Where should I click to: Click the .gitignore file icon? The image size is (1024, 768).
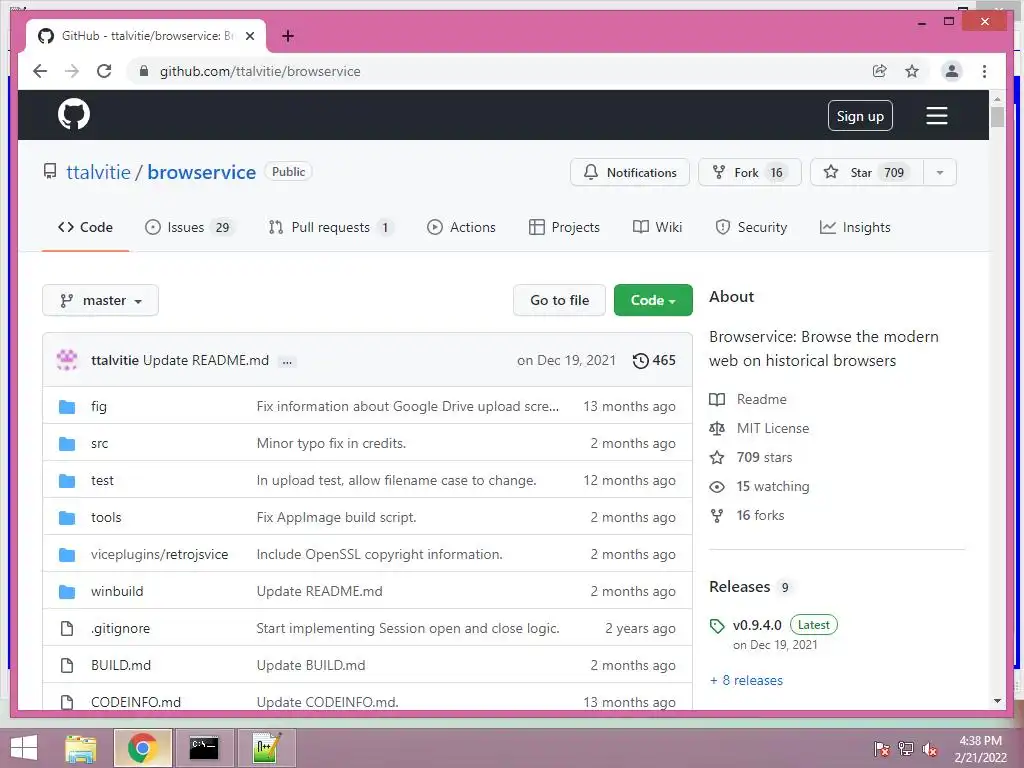pos(67,628)
